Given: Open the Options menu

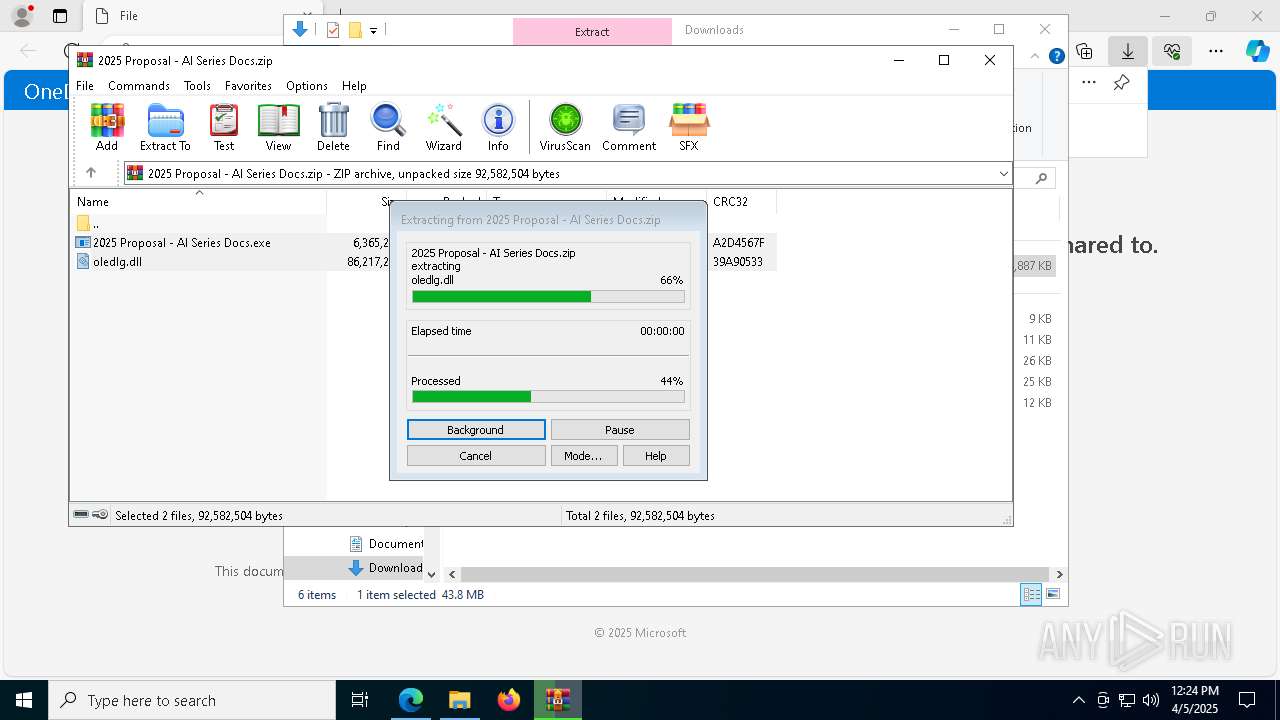Looking at the screenshot, I should coord(307,86).
